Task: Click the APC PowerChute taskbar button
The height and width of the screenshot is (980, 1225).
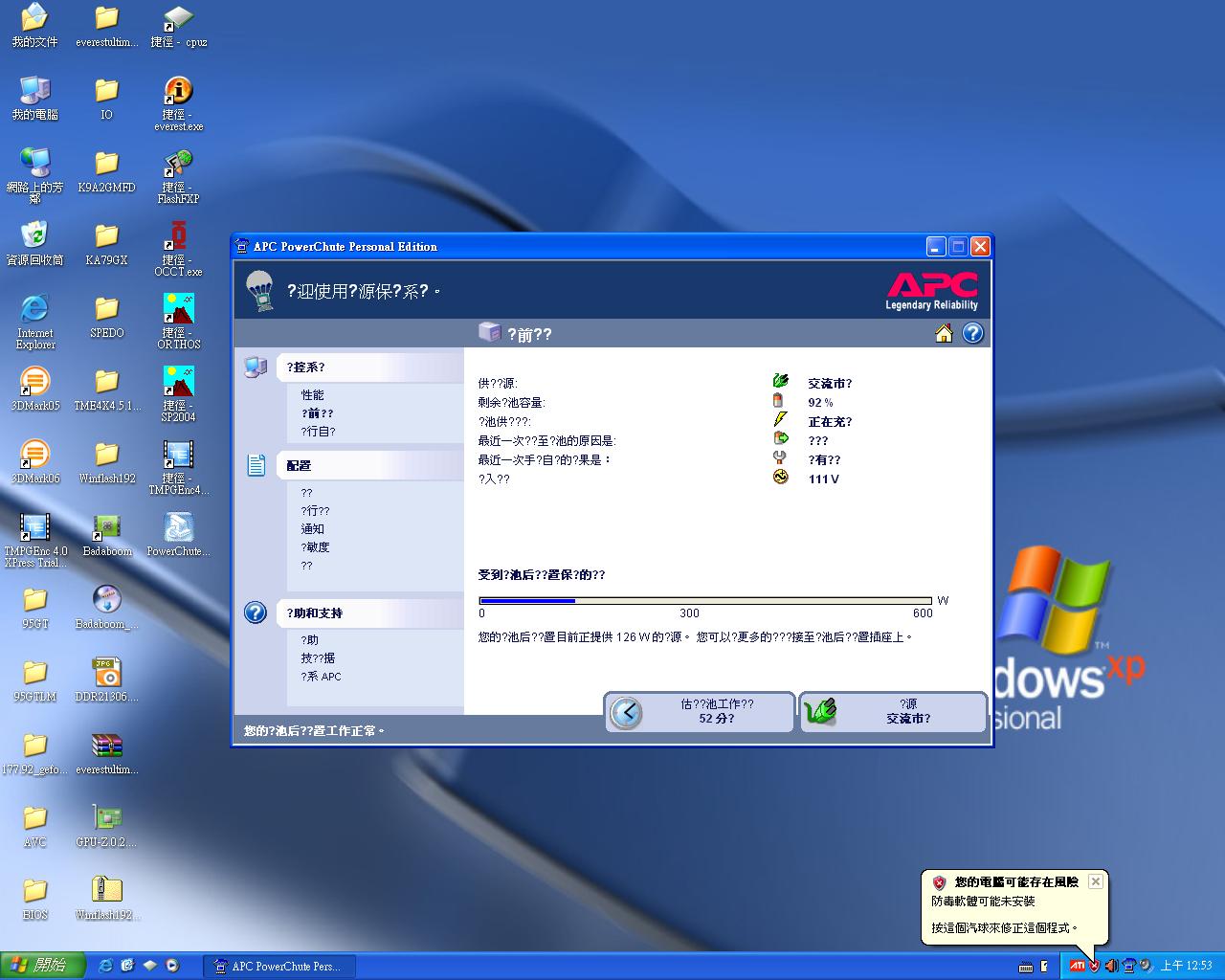Action: click(278, 967)
